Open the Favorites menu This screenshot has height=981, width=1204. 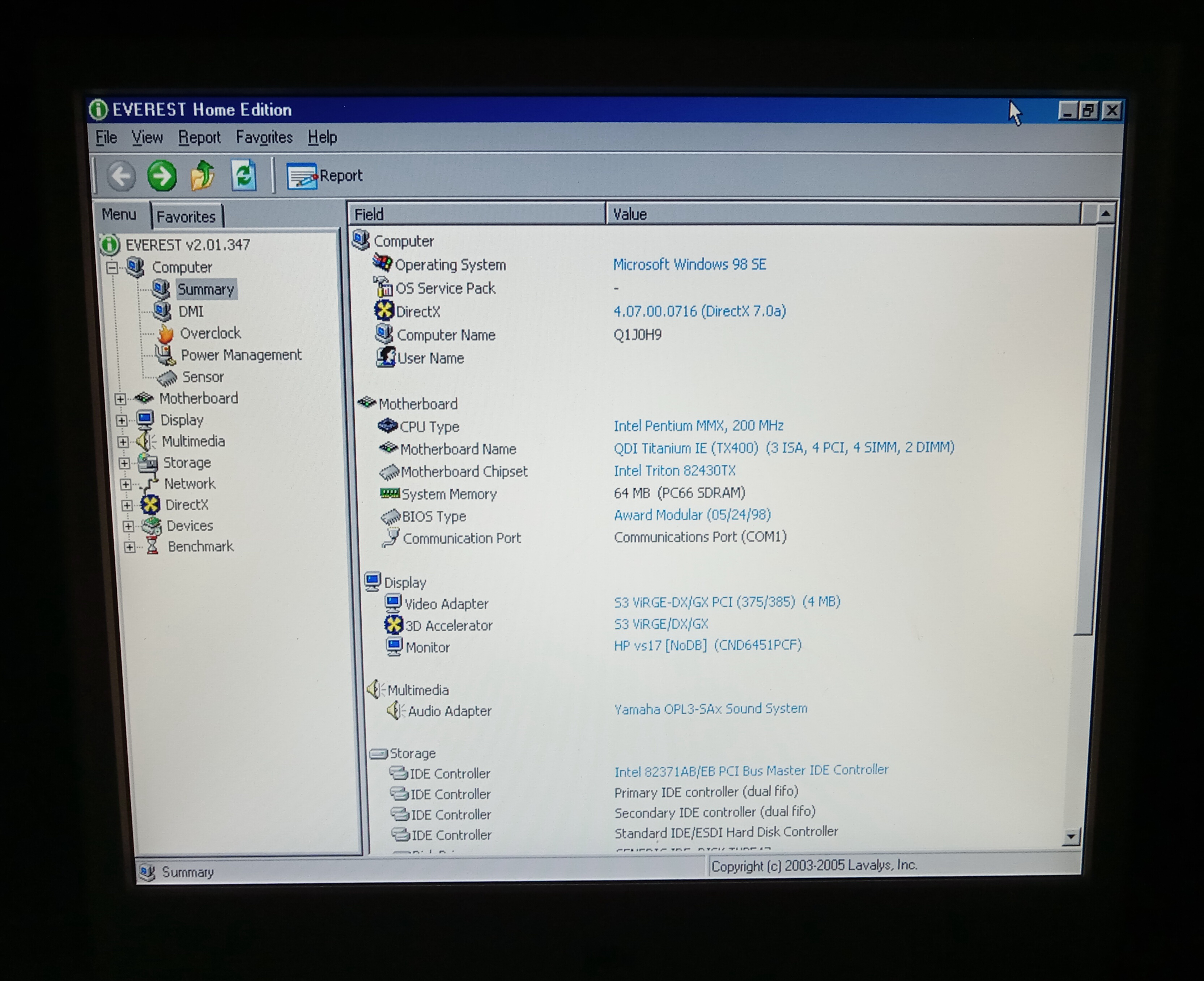[264, 137]
